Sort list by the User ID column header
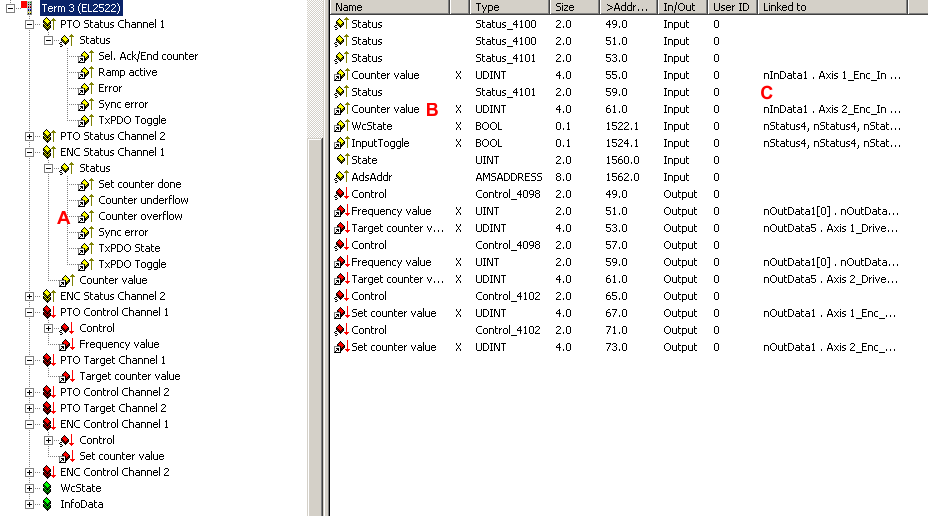The image size is (928, 516). [733, 7]
